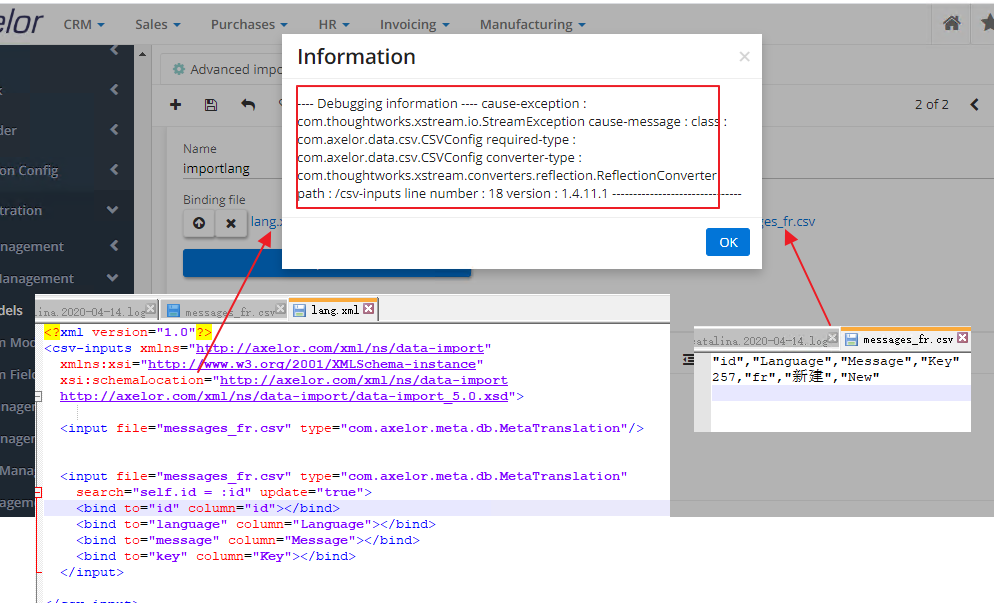Follow the XMLSchema-instance URL in lang.xml
994x603 pixels.
(x=312, y=364)
